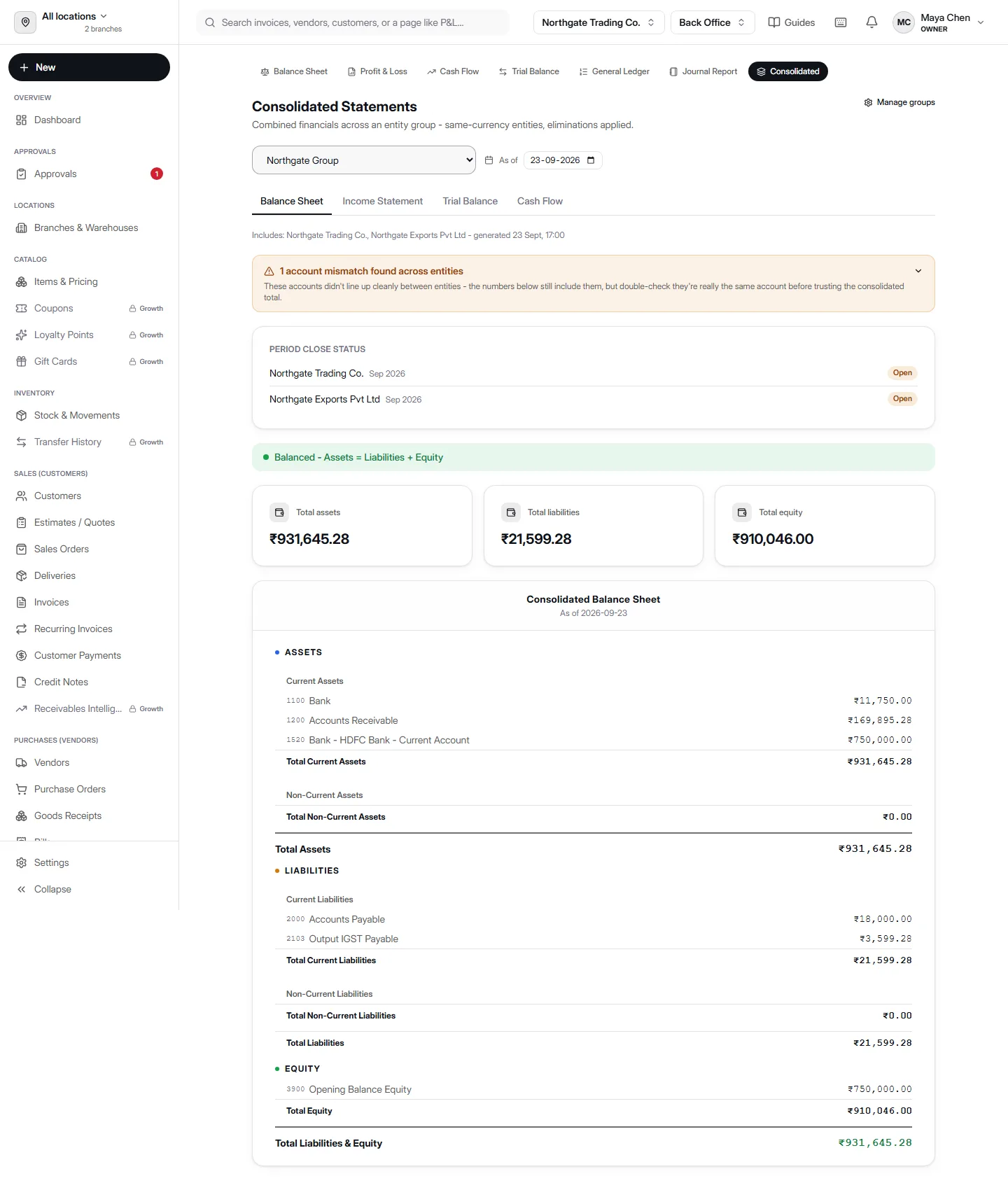The image size is (1008, 1183).
Task: Open Back Office mode switcher
Action: [713, 22]
